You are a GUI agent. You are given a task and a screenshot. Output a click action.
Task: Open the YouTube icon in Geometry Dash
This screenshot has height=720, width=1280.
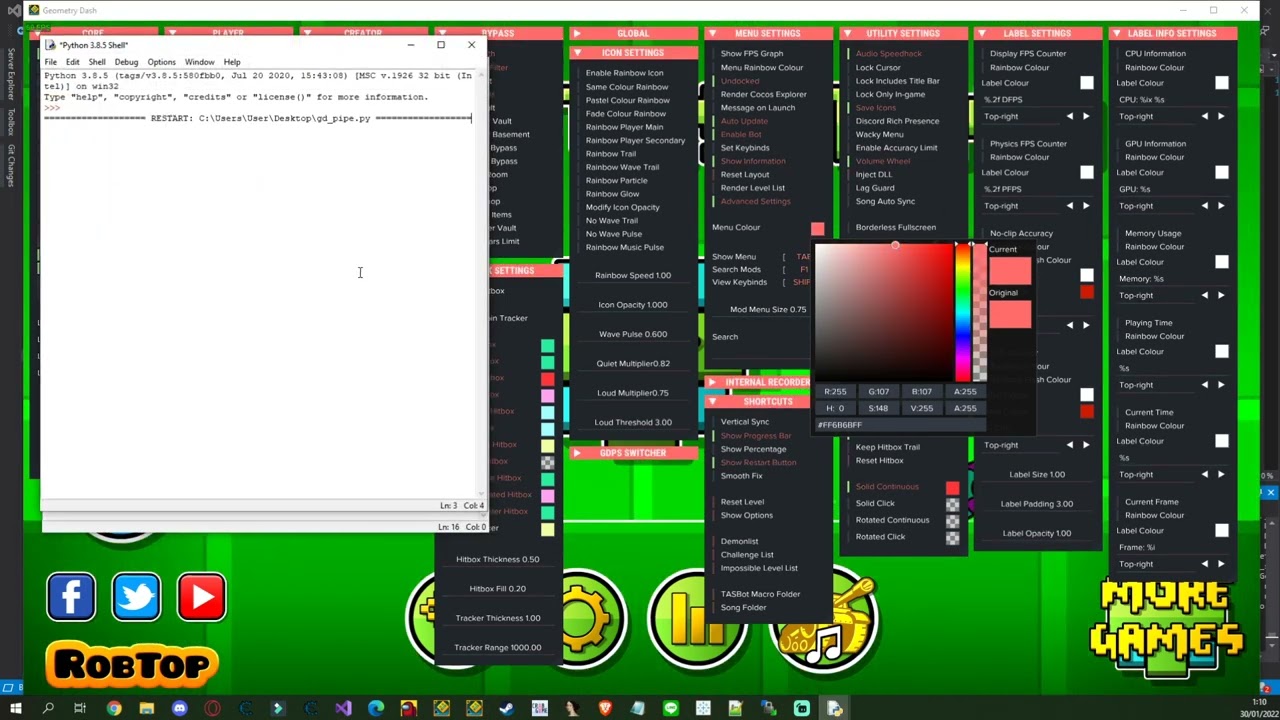[x=202, y=597]
